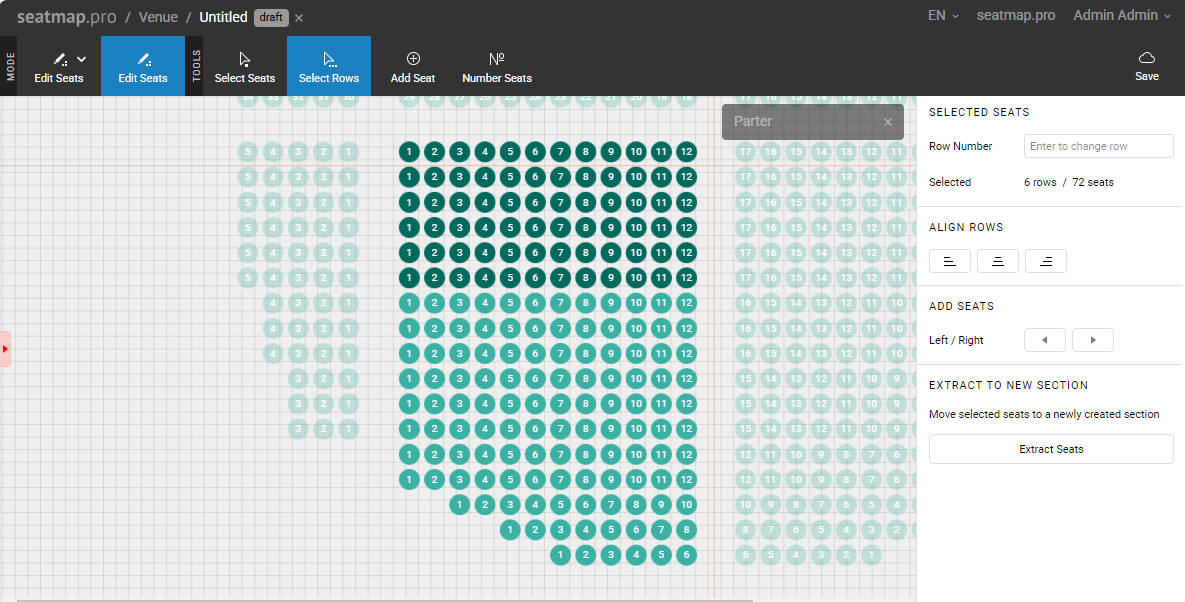The width and height of the screenshot is (1185, 602).
Task: Go to Venue in the breadcrumb
Action: [x=158, y=17]
